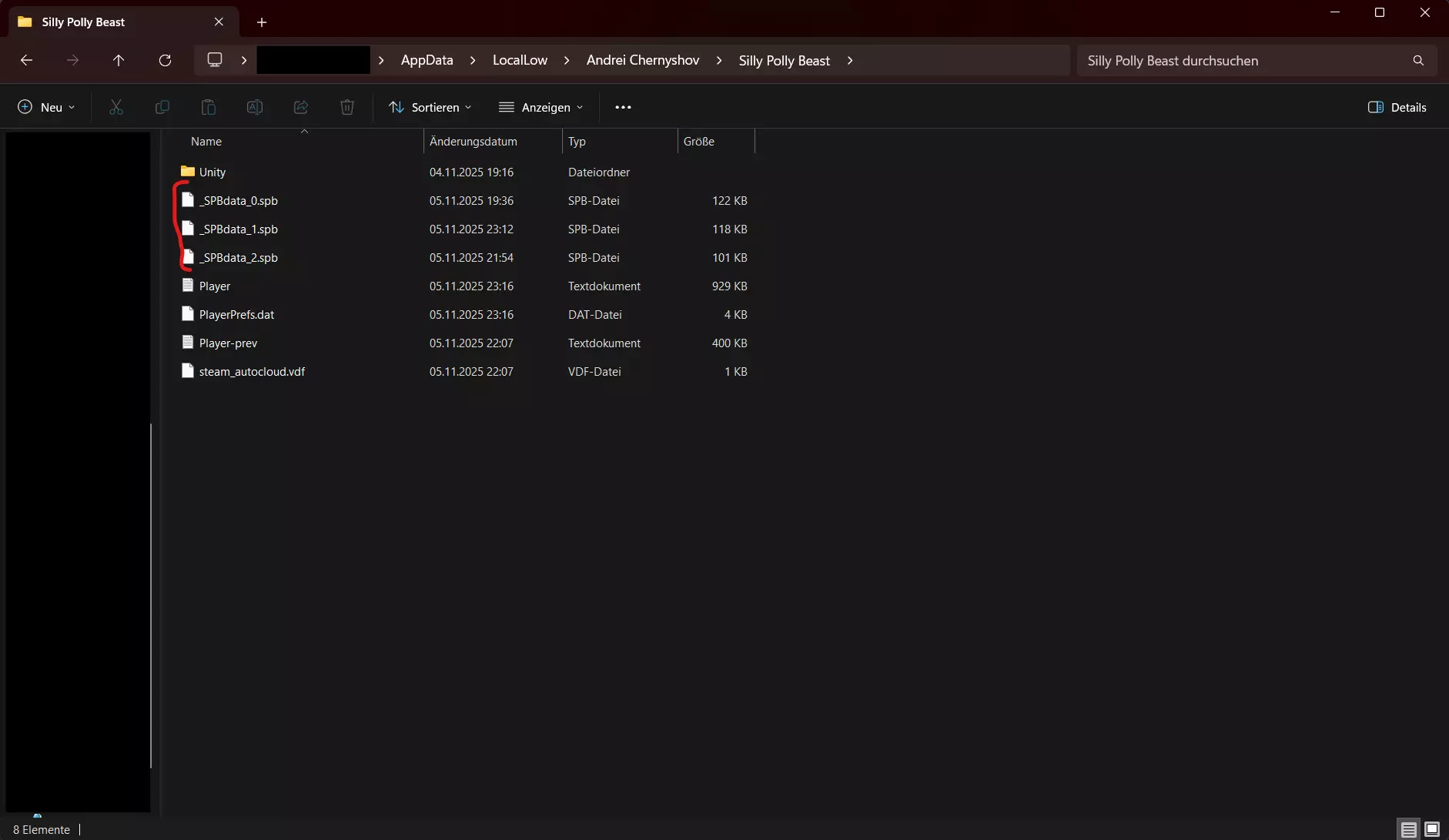Click the VDF-Datei type cell
The height and width of the screenshot is (840, 1449).
point(594,371)
